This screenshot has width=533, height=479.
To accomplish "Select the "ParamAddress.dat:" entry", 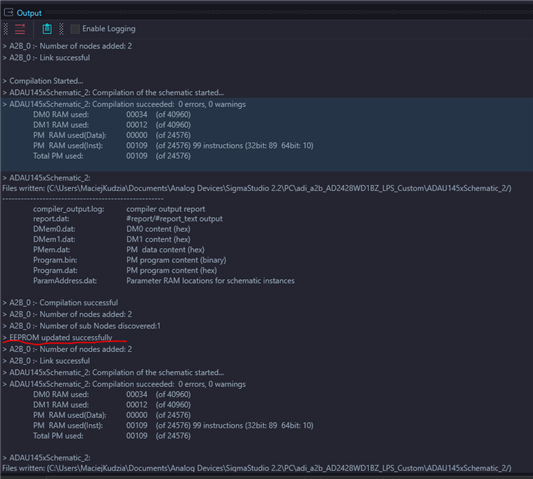I will [x=65, y=281].
